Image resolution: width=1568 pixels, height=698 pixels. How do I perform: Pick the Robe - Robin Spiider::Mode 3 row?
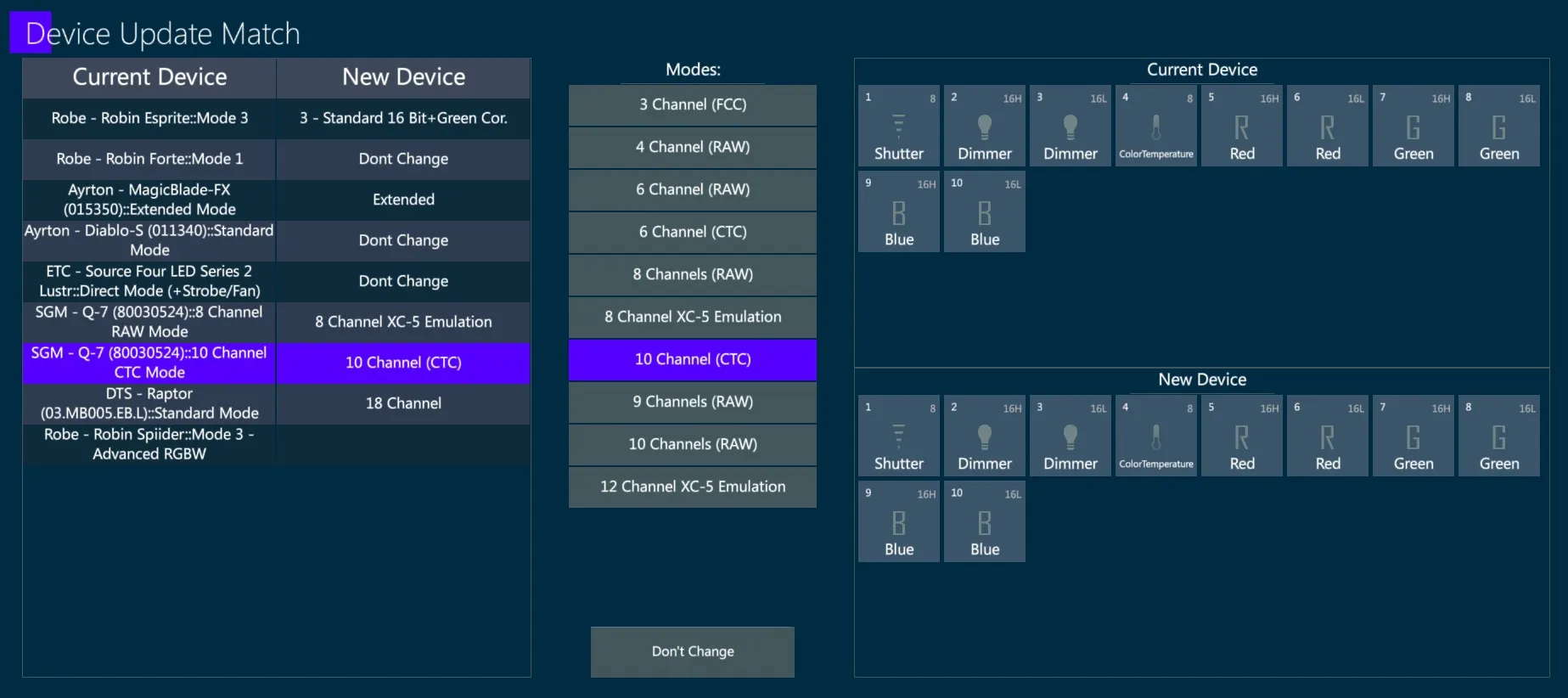[277, 444]
